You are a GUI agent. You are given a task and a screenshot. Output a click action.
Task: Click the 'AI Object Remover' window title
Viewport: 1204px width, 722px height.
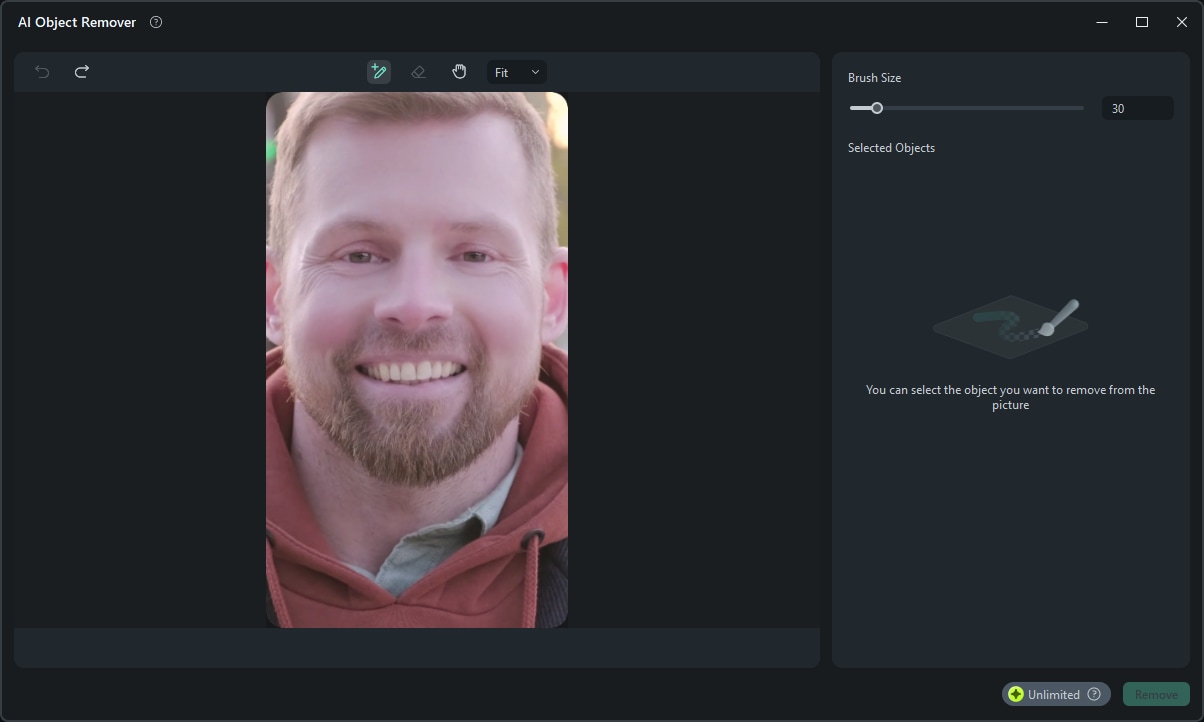pos(77,22)
